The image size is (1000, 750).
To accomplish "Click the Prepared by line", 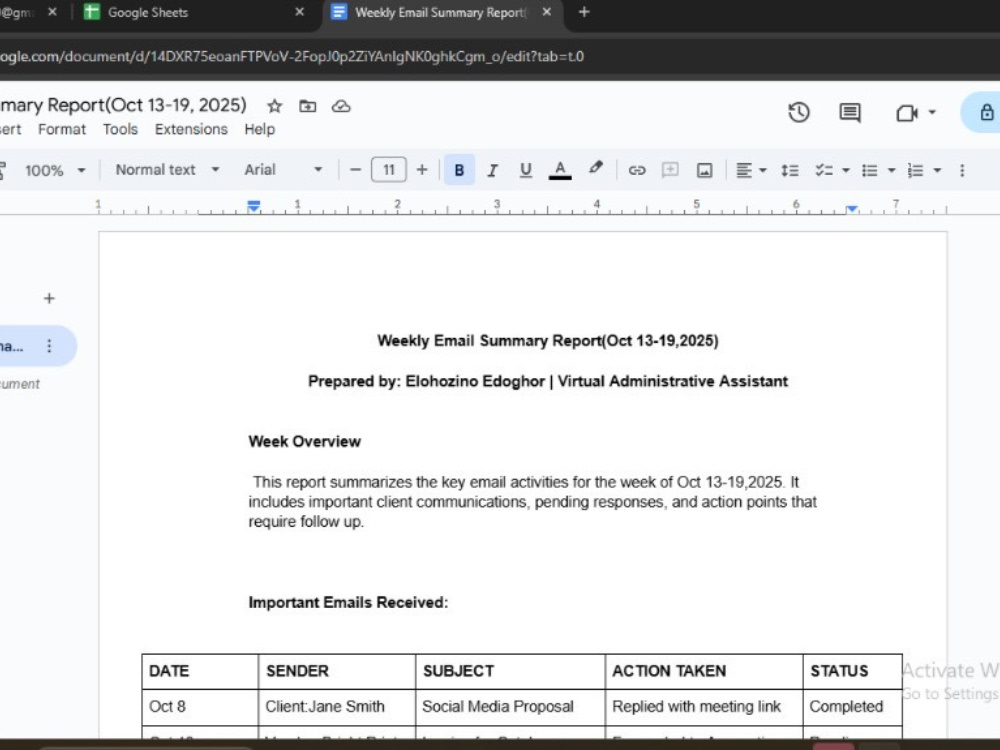I will pyautogui.click(x=548, y=381).
